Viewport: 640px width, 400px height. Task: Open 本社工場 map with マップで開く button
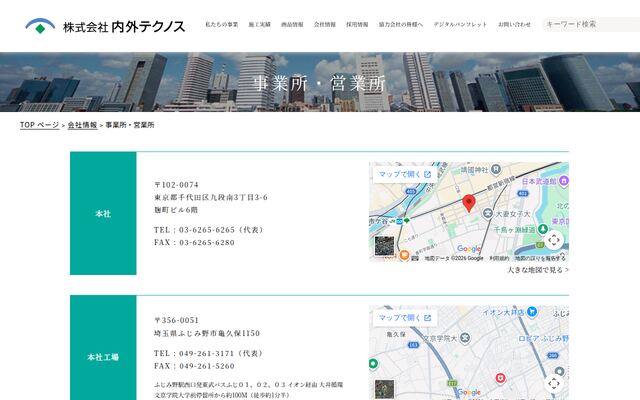[404, 318]
